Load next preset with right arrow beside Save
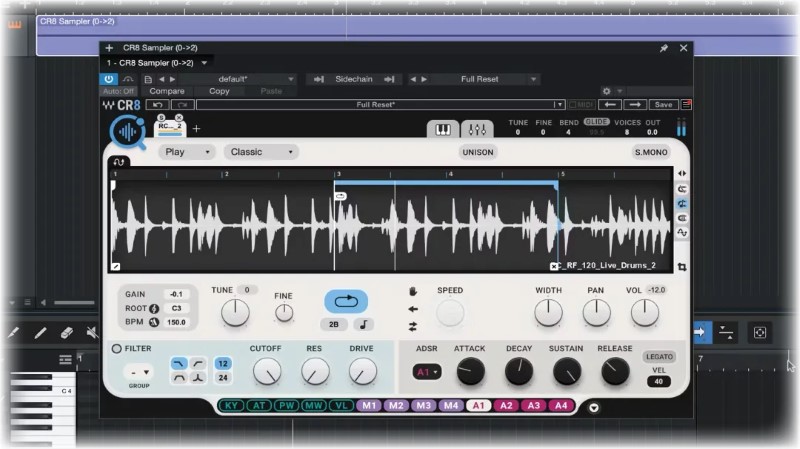The height and width of the screenshot is (449, 800). tap(635, 105)
